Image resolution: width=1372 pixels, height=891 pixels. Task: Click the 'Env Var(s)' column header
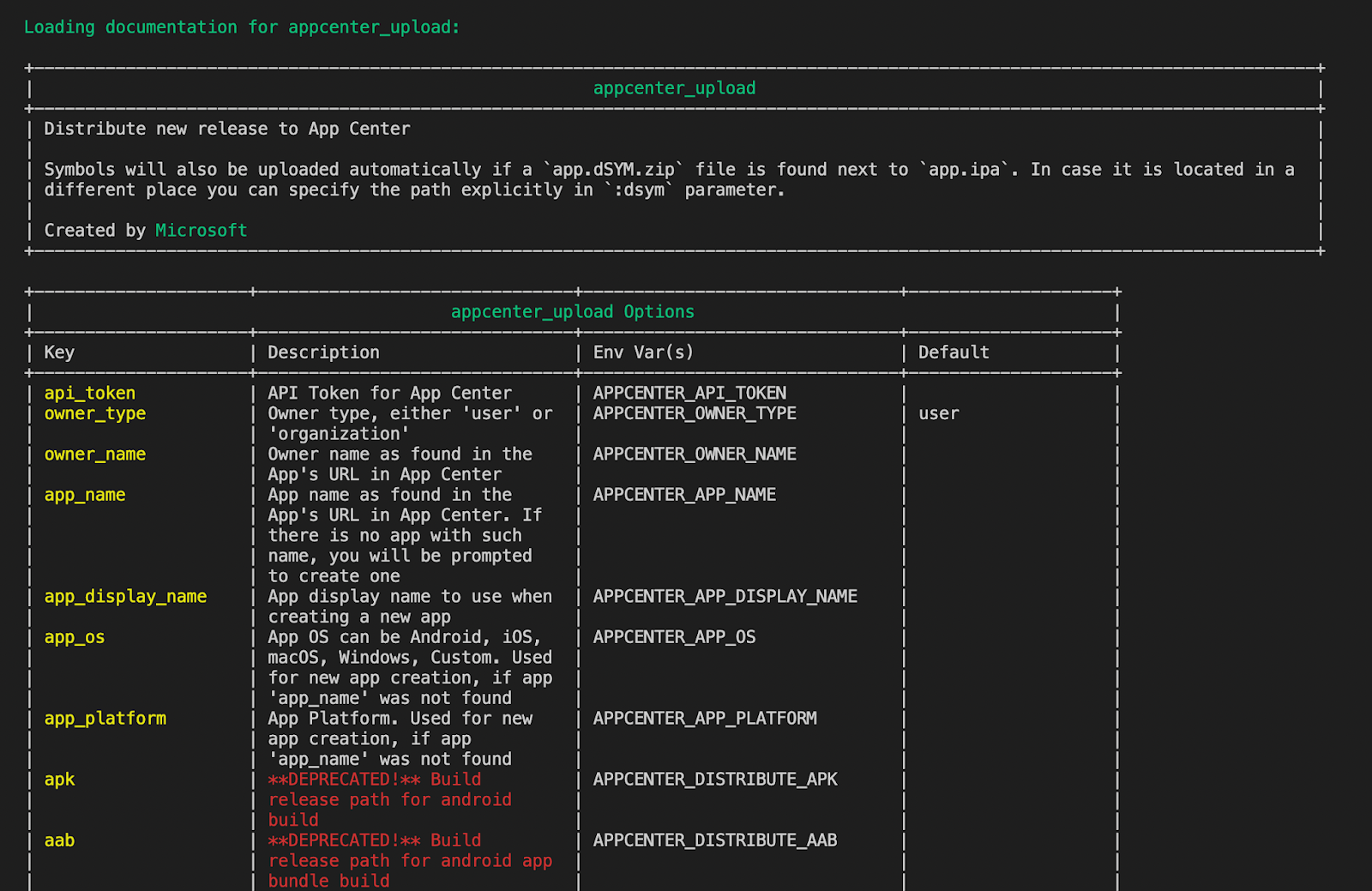(x=643, y=352)
